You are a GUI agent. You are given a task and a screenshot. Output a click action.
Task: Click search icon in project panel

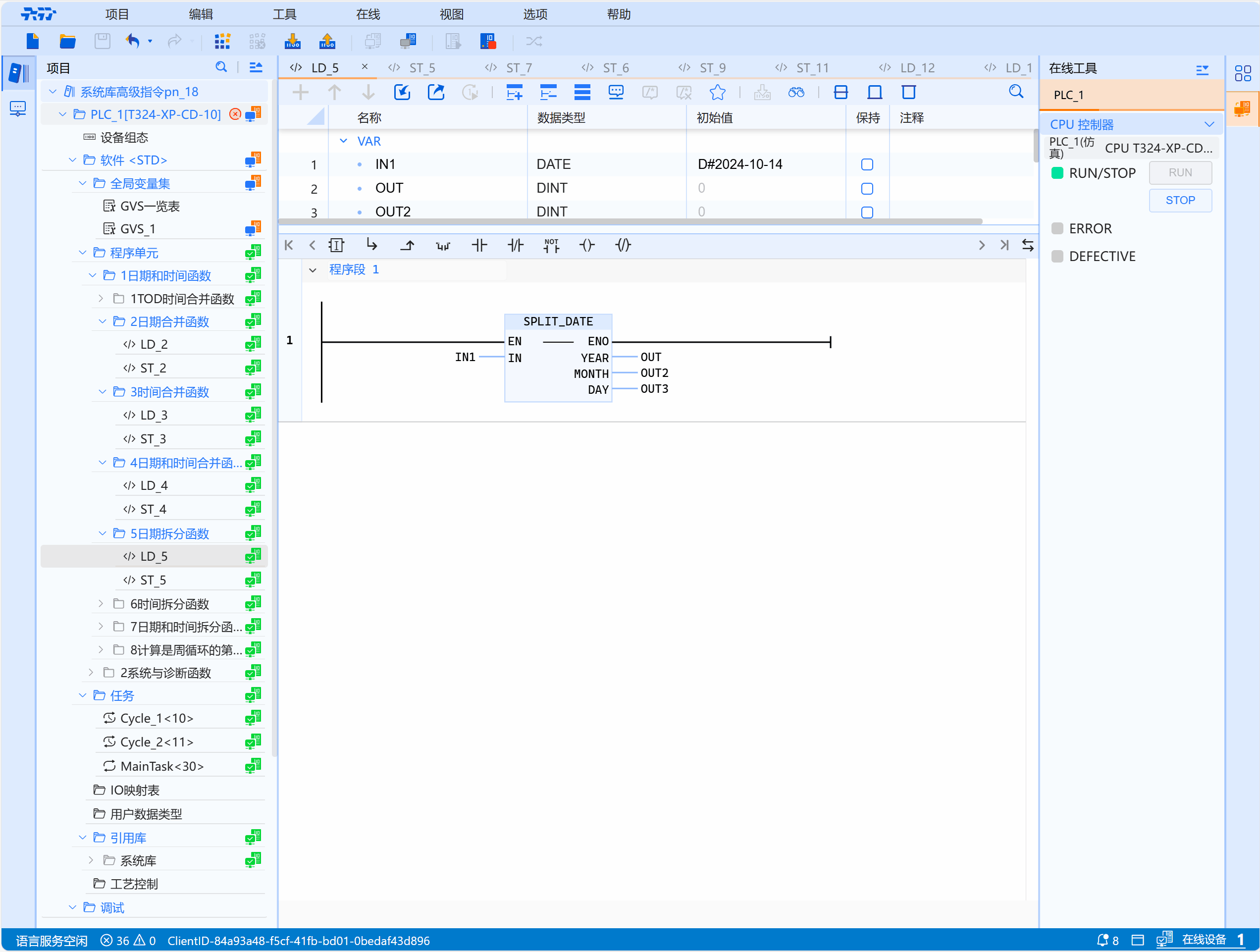pyautogui.click(x=221, y=68)
